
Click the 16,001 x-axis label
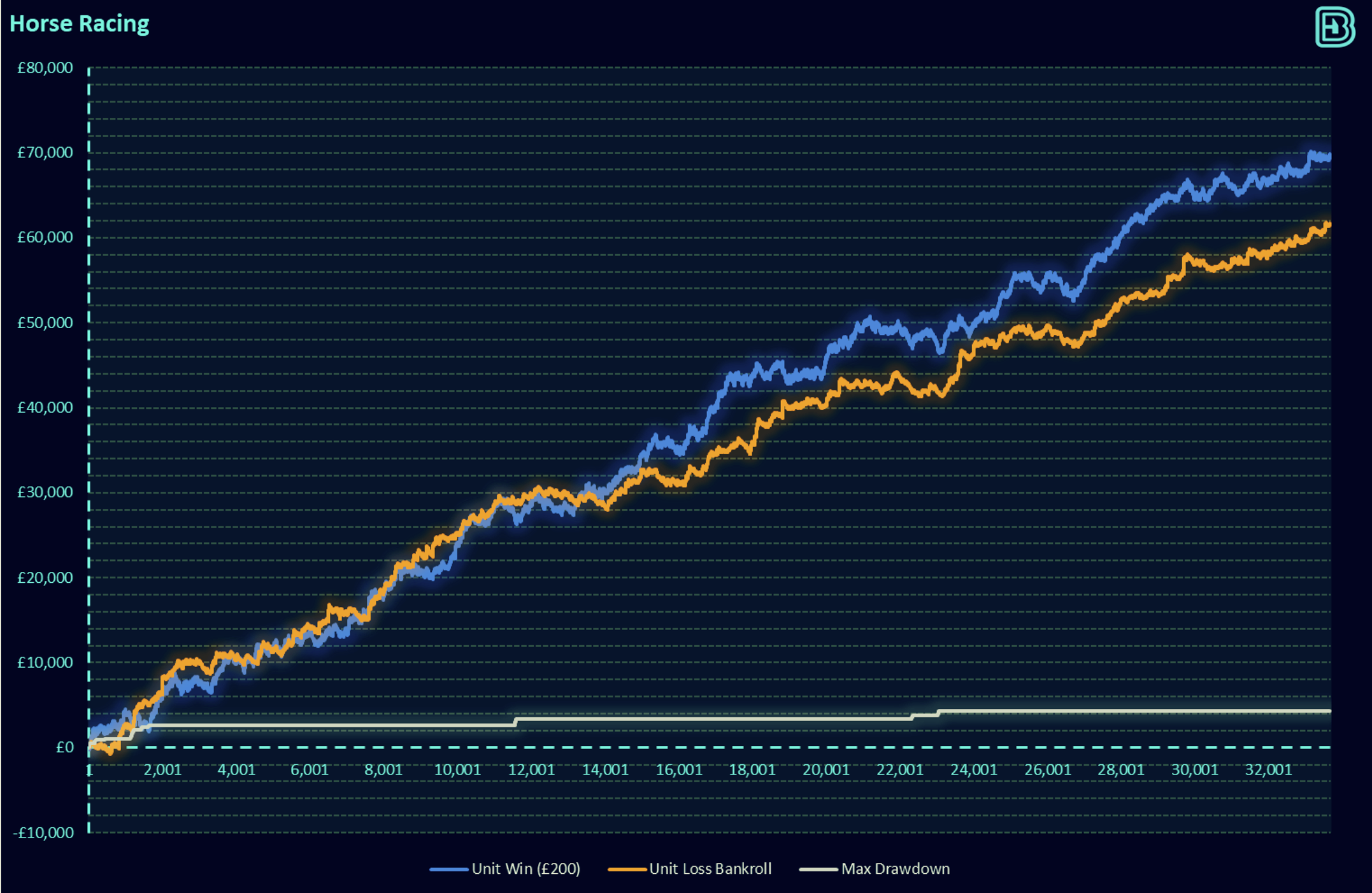[679, 769]
